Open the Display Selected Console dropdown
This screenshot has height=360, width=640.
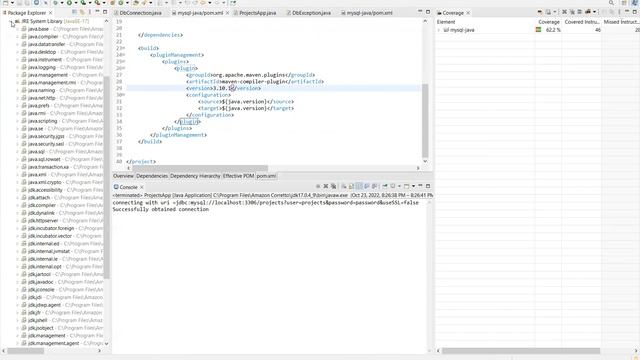(x=399, y=186)
